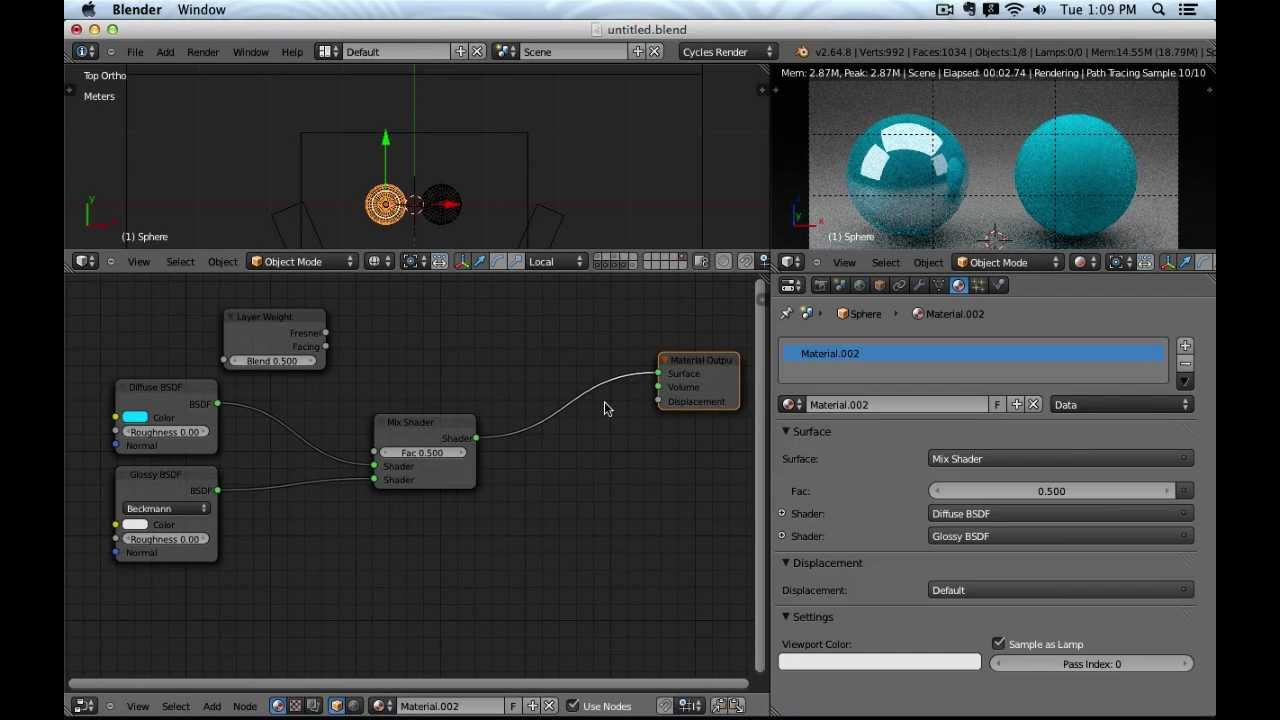Select Glossy BSDF shader input button
This screenshot has height=720, width=1280.
click(1060, 536)
